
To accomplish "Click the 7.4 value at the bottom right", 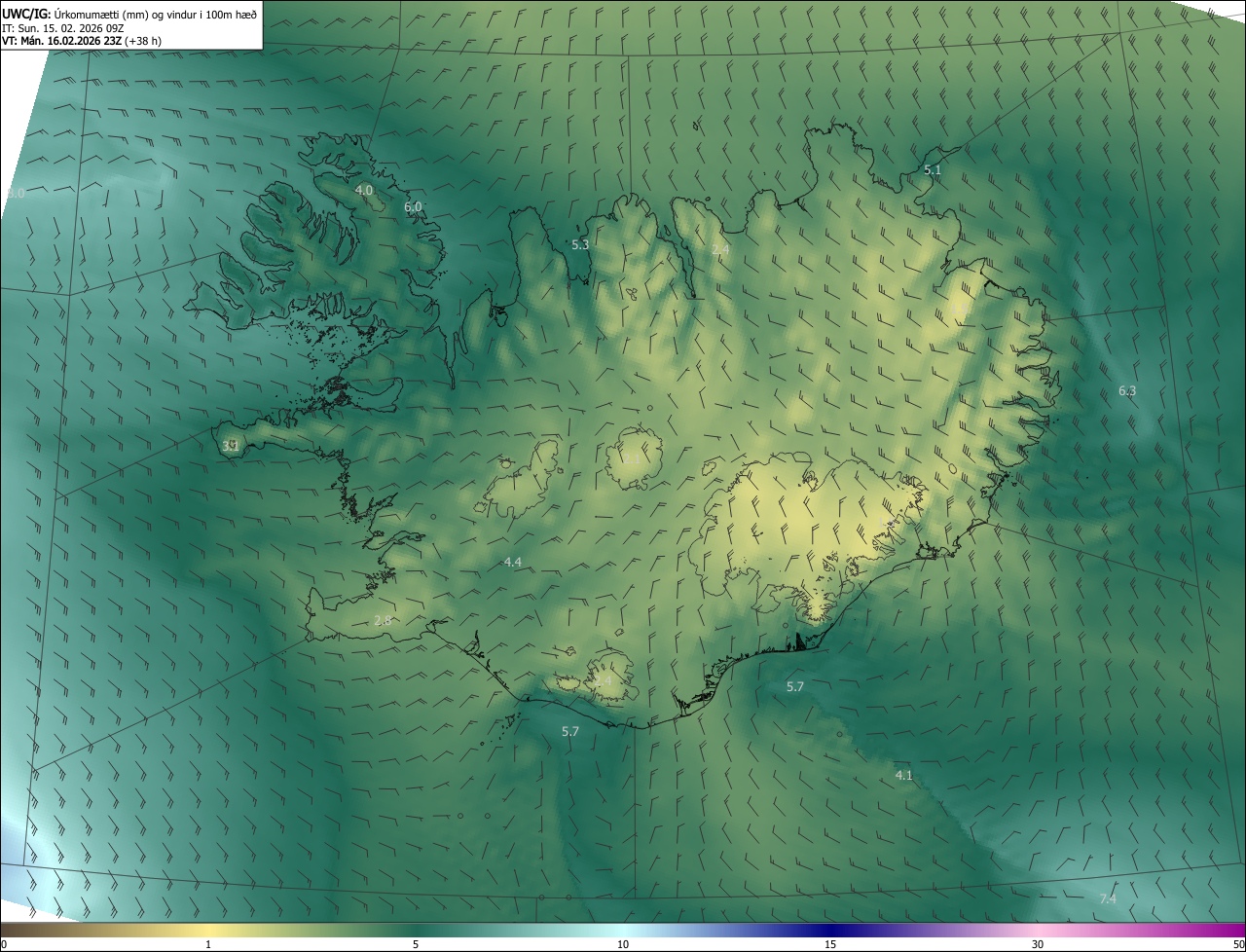I will click(x=1107, y=898).
